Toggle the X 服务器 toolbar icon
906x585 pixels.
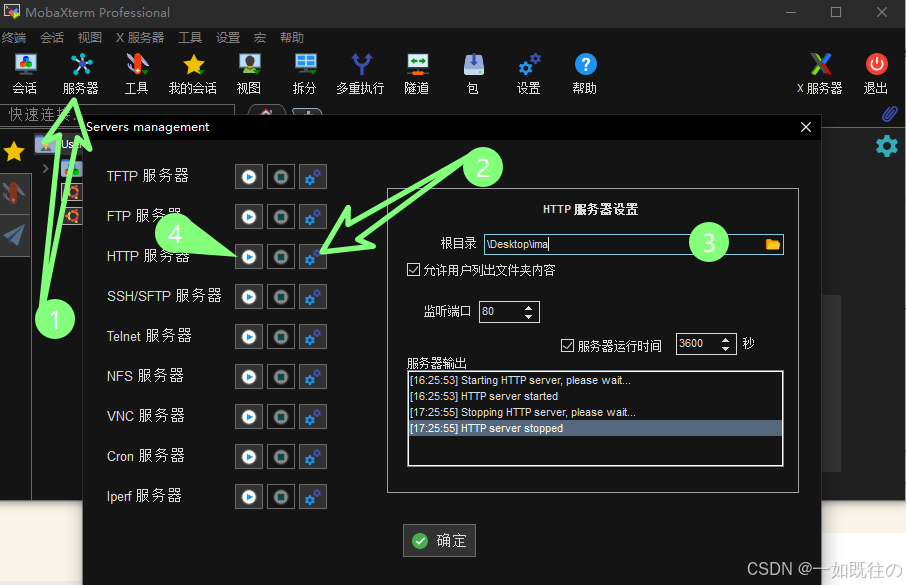pos(820,73)
